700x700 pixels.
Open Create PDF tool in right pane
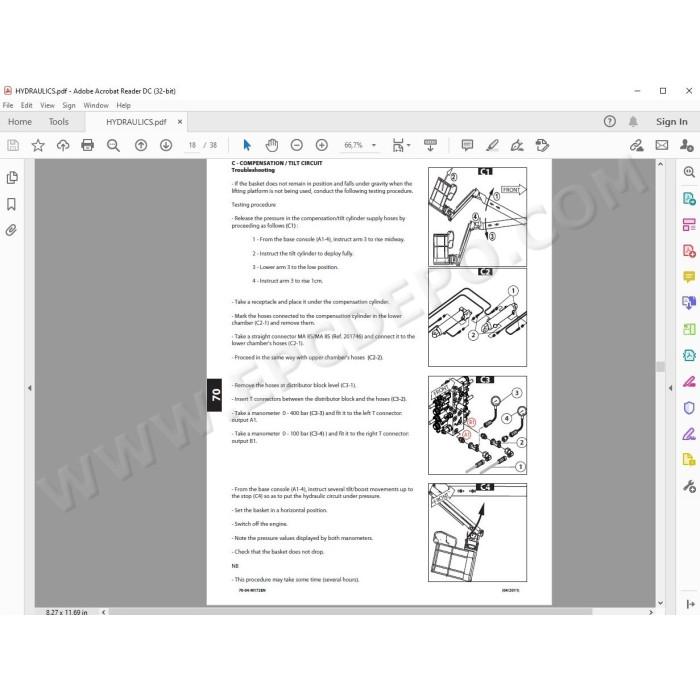(x=689, y=251)
